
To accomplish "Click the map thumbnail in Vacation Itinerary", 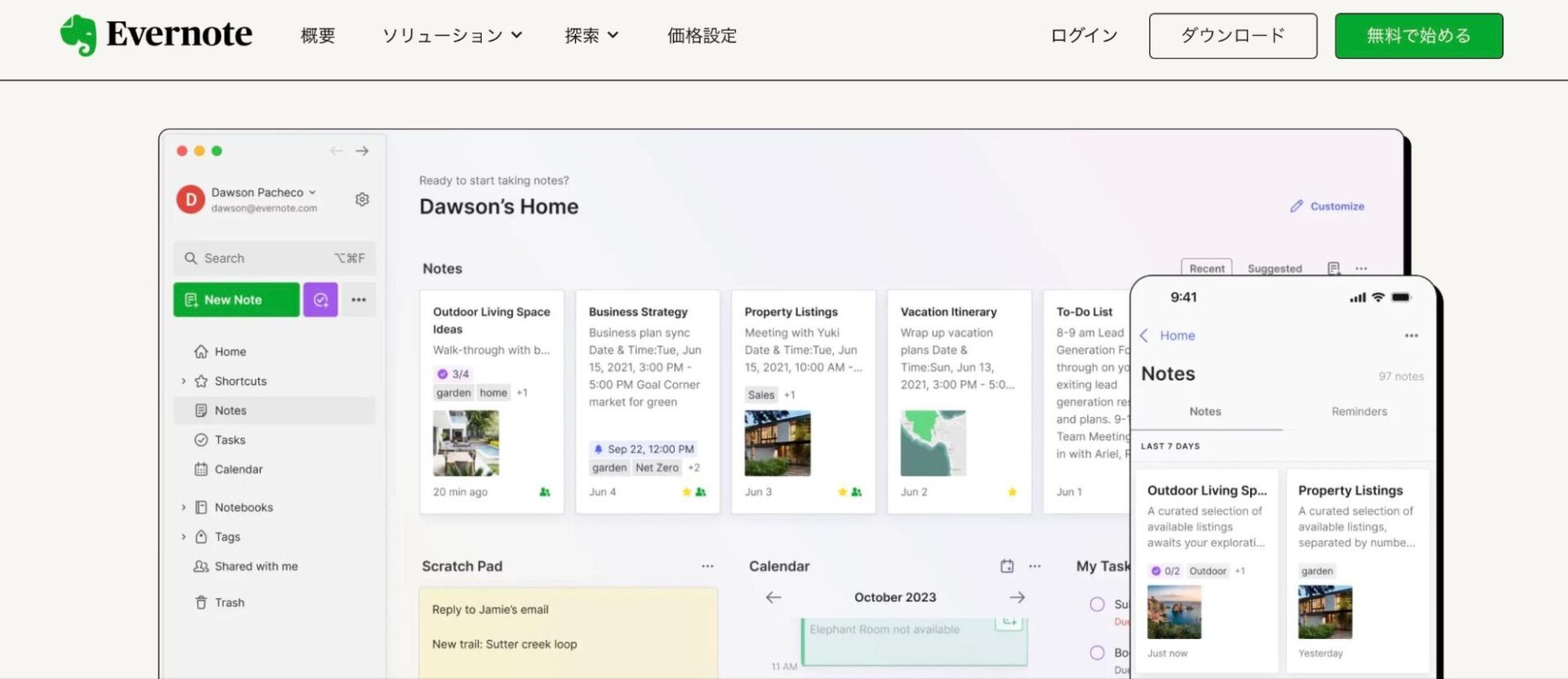I will (933, 443).
